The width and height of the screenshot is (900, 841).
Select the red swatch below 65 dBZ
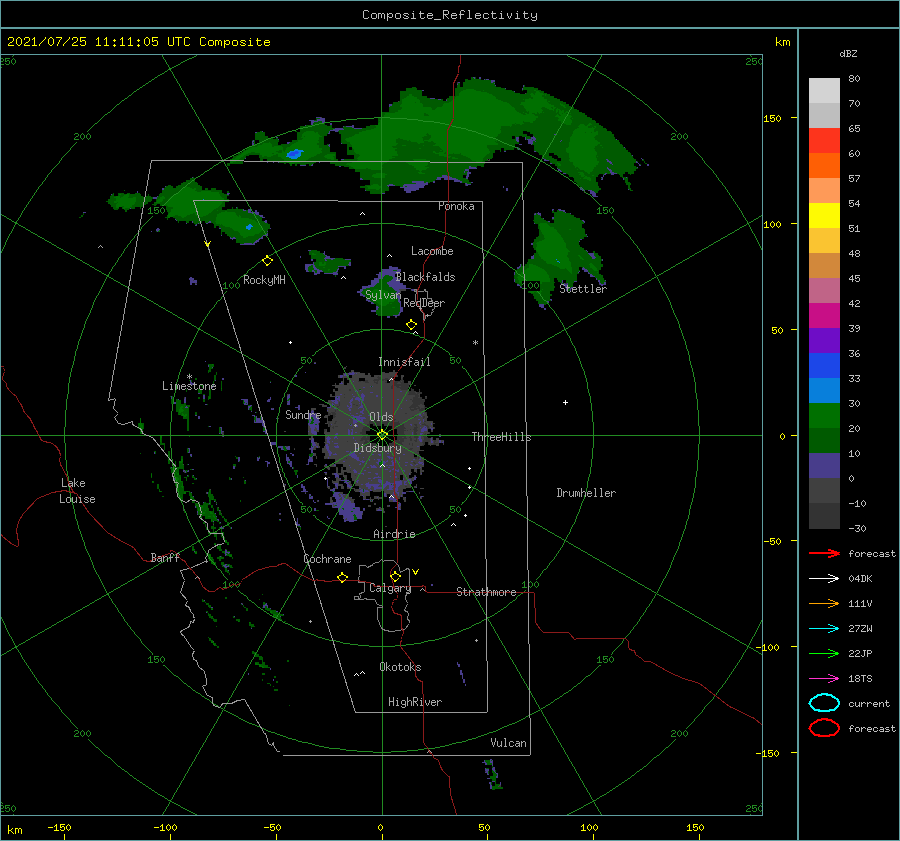(824, 140)
